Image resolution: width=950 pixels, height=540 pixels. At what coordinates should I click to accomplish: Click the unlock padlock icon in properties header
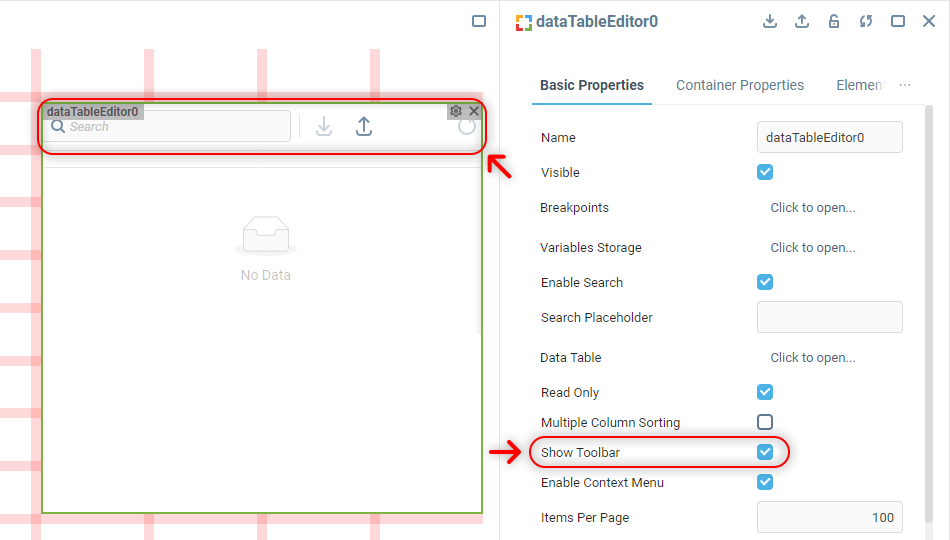tap(834, 21)
